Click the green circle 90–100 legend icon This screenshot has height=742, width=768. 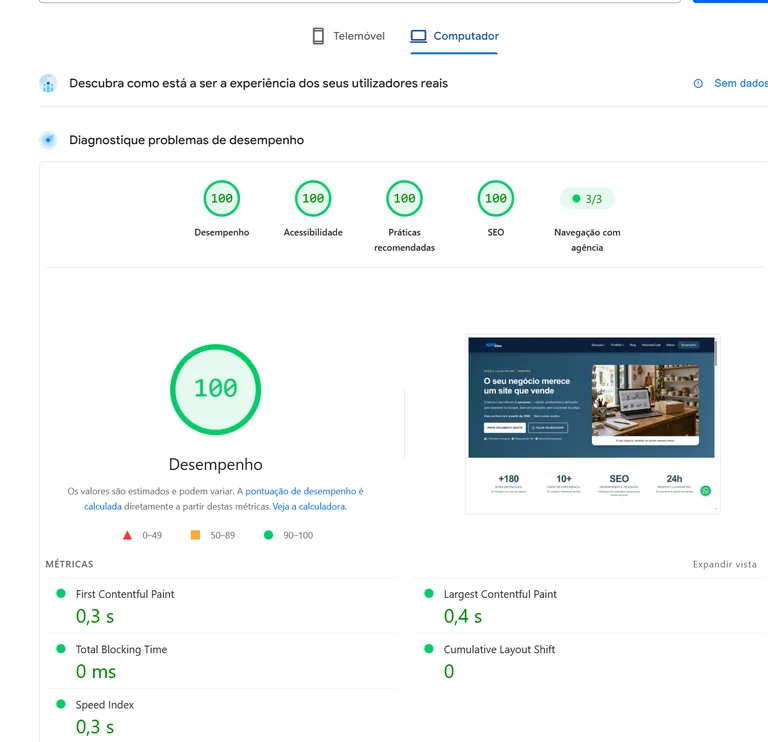point(268,535)
